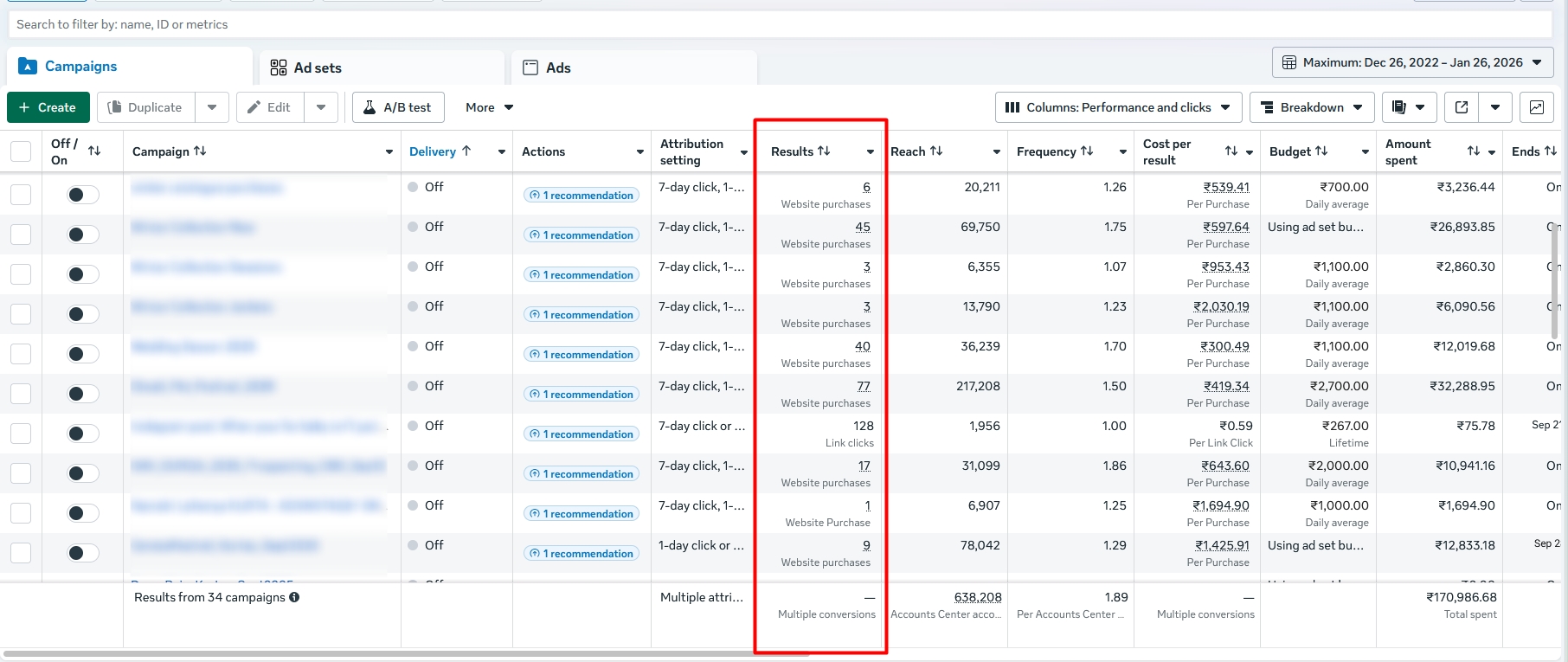
Task: Check the select-all checkbox in table header
Action: (x=21, y=151)
